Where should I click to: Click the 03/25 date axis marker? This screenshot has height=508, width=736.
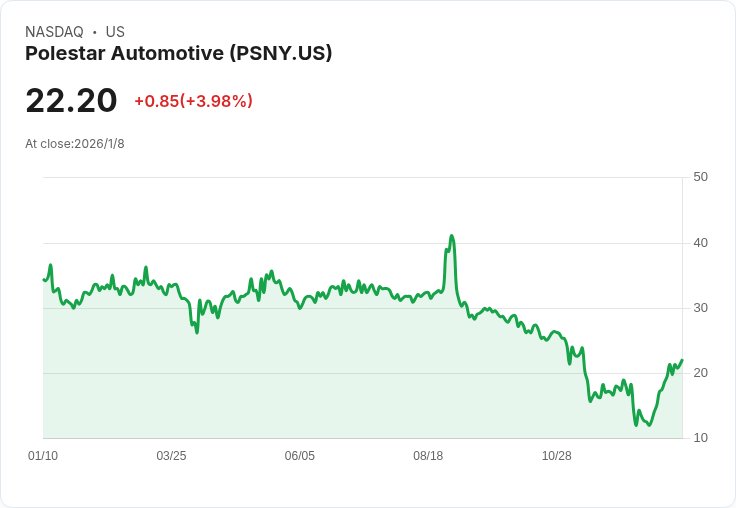click(171, 456)
